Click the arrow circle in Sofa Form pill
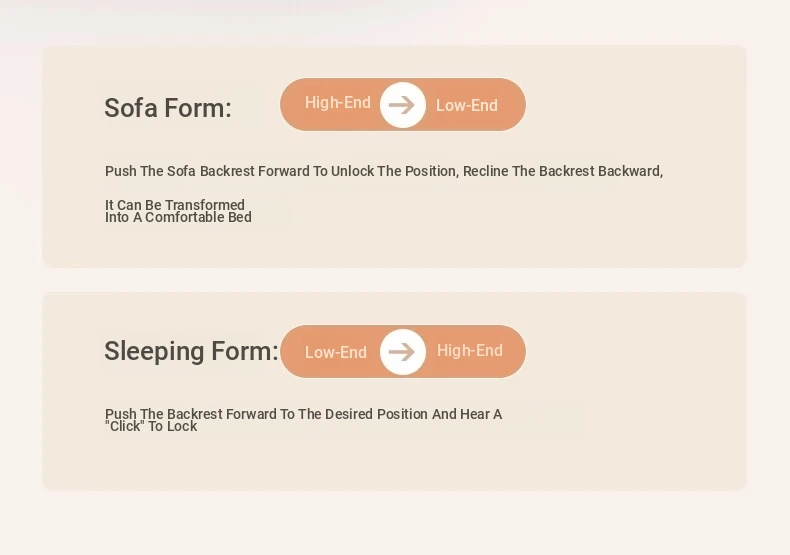Image resolution: width=790 pixels, height=555 pixels. (x=403, y=105)
